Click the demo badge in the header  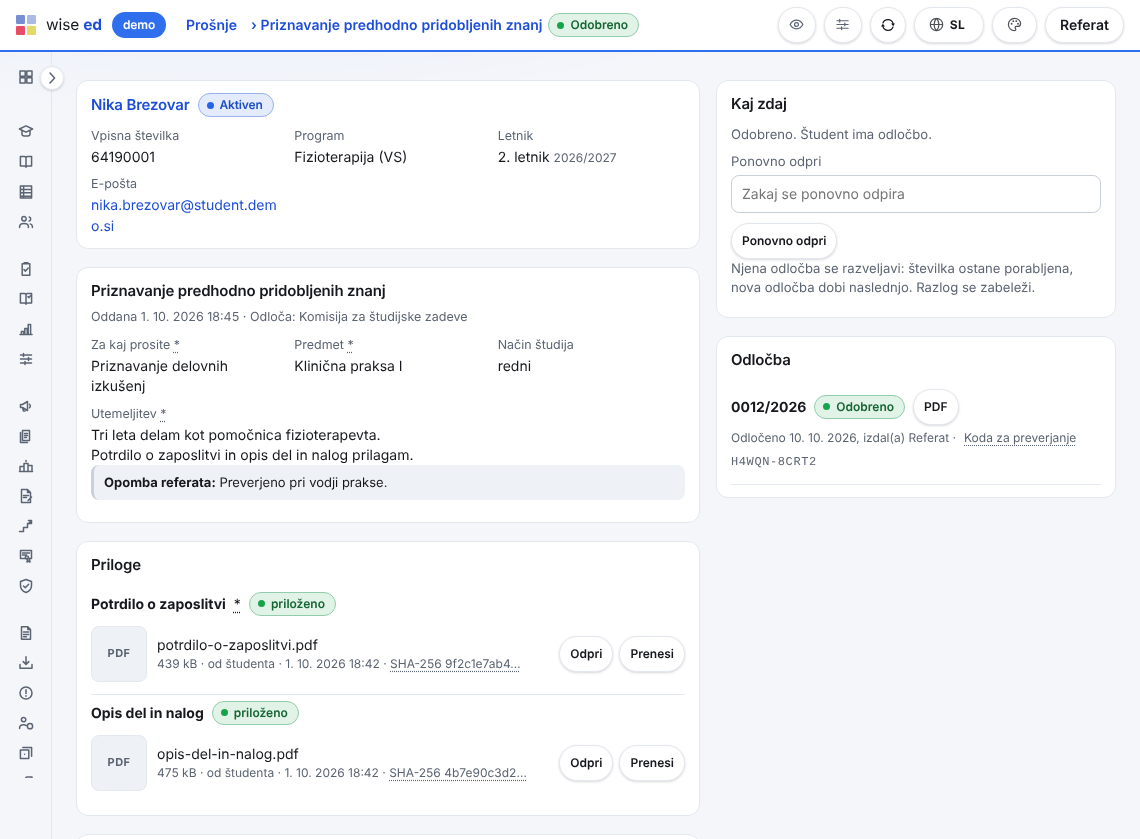(139, 25)
